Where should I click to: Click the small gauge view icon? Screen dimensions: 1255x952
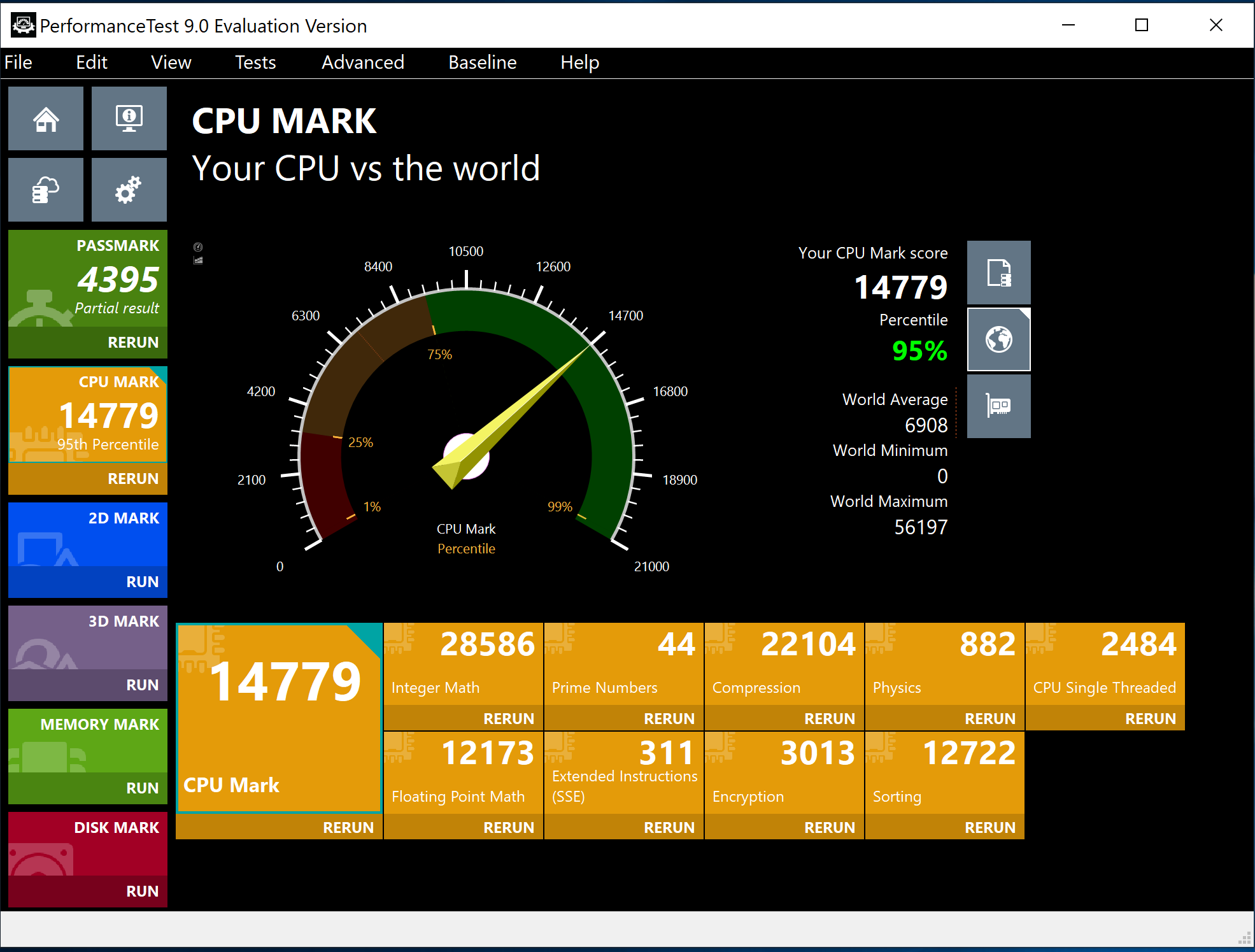tap(198, 247)
